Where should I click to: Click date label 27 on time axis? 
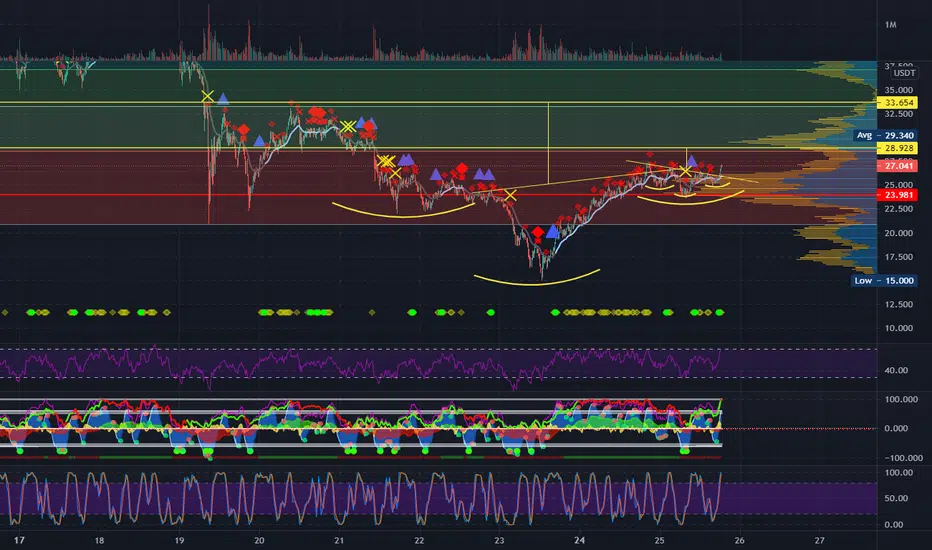click(x=820, y=540)
